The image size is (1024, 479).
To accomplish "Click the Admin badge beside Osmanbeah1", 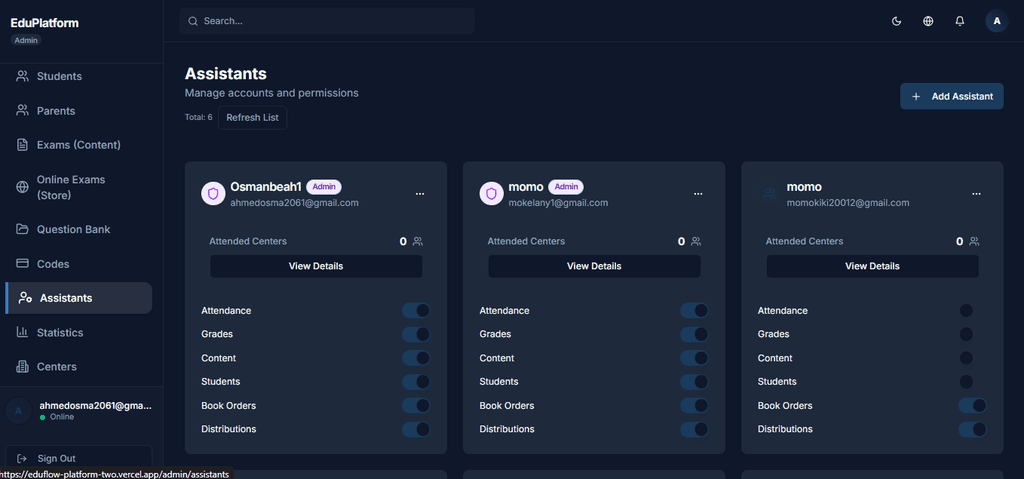I will (324, 186).
